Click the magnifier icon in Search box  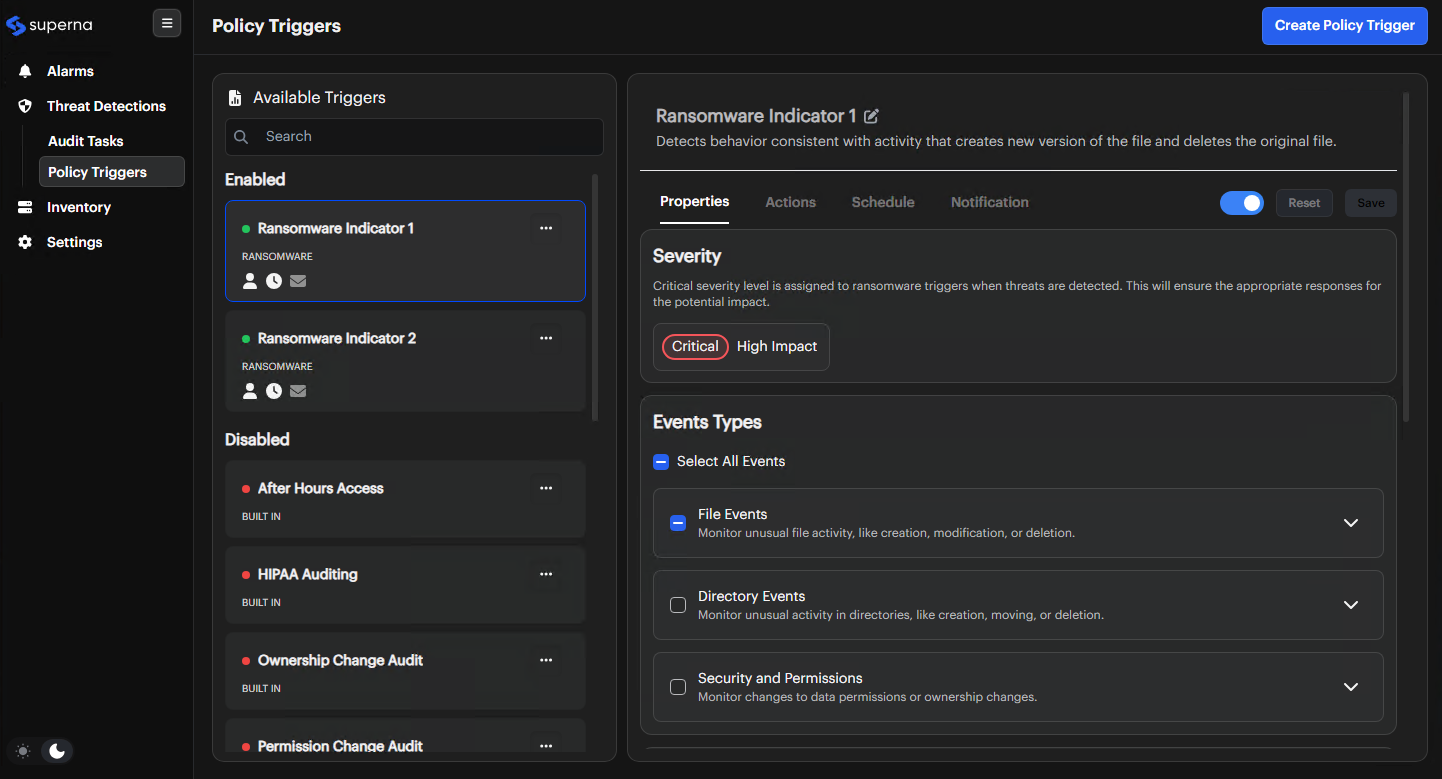coord(241,137)
